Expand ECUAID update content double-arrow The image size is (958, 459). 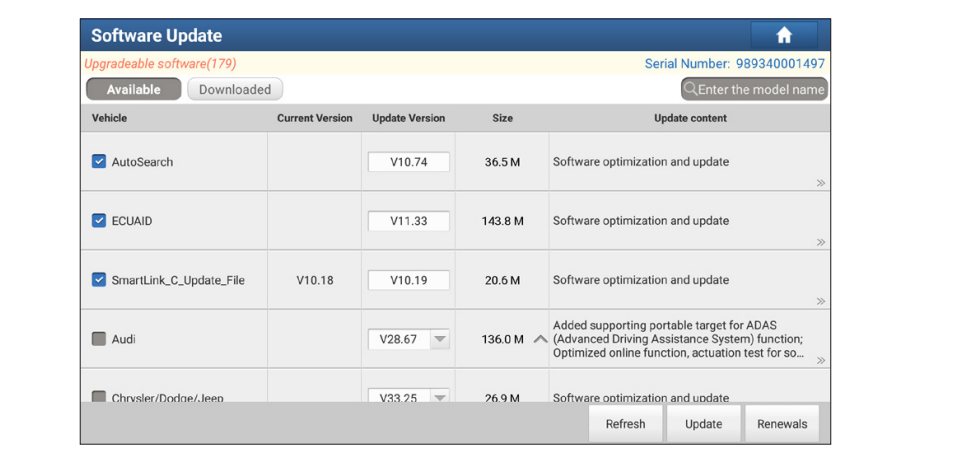click(821, 242)
